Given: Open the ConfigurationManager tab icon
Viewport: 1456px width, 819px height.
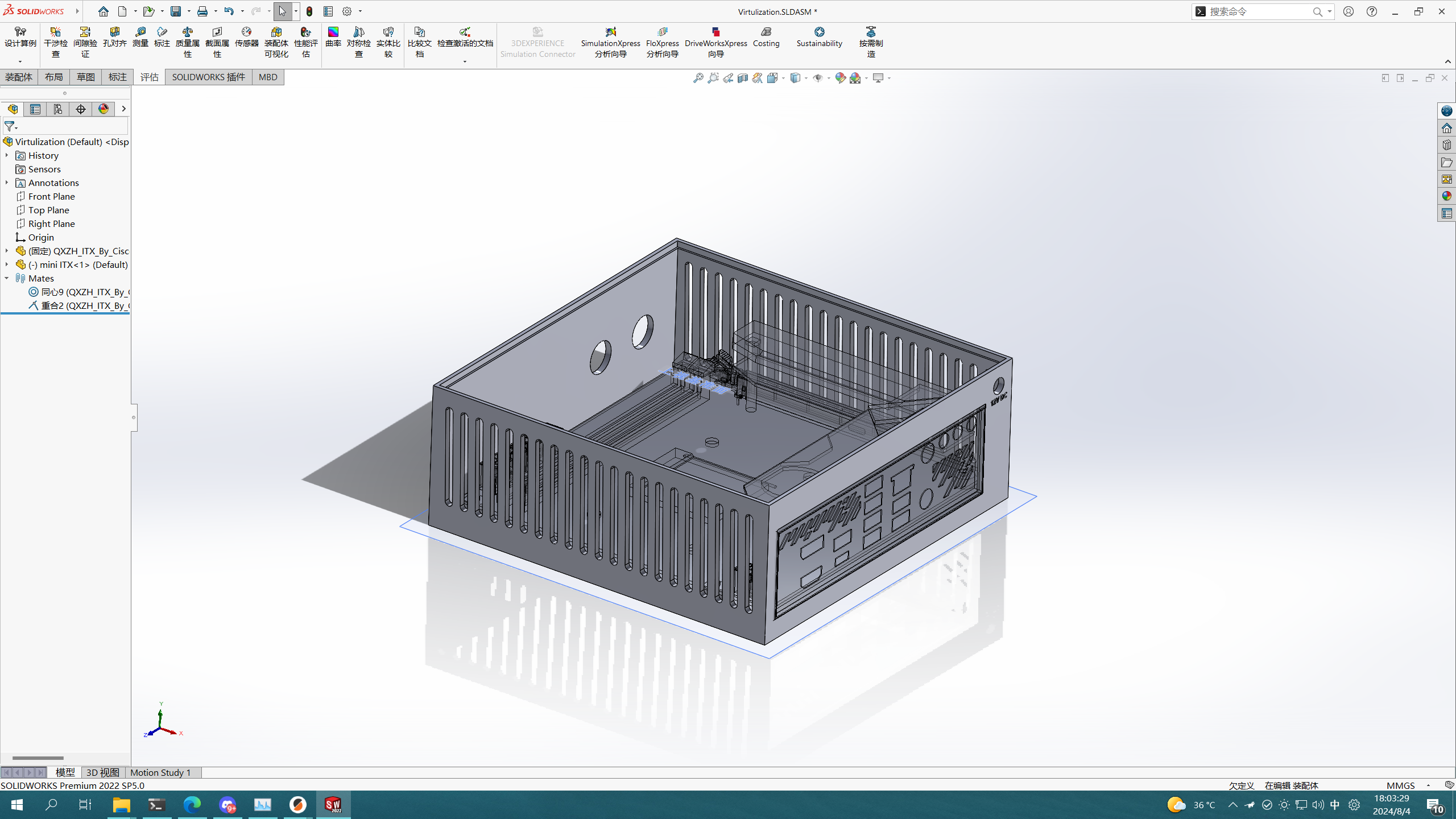Looking at the screenshot, I should tap(58, 109).
